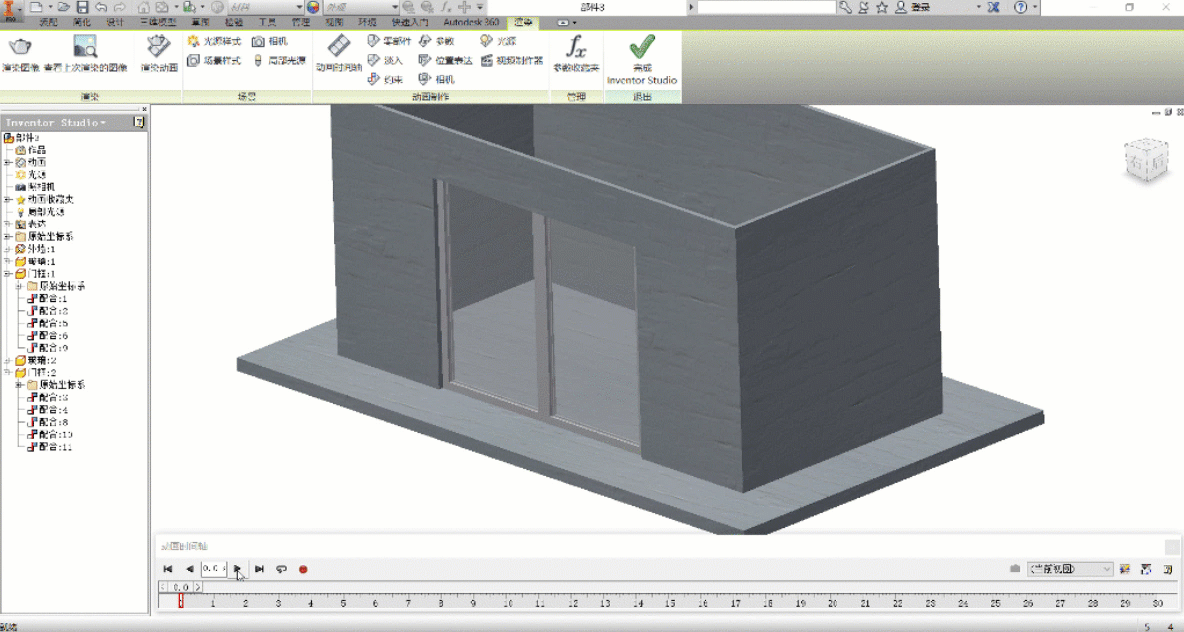Play the animation forward
Viewport: 1184px width, 632px height.
click(x=237, y=569)
